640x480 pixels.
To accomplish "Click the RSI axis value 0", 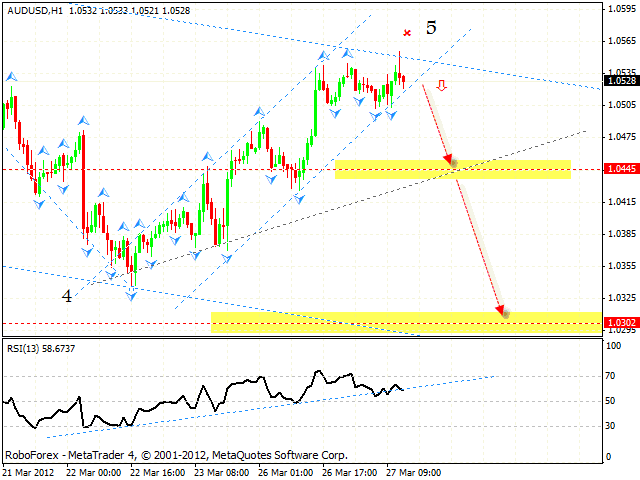I will pos(608,457).
